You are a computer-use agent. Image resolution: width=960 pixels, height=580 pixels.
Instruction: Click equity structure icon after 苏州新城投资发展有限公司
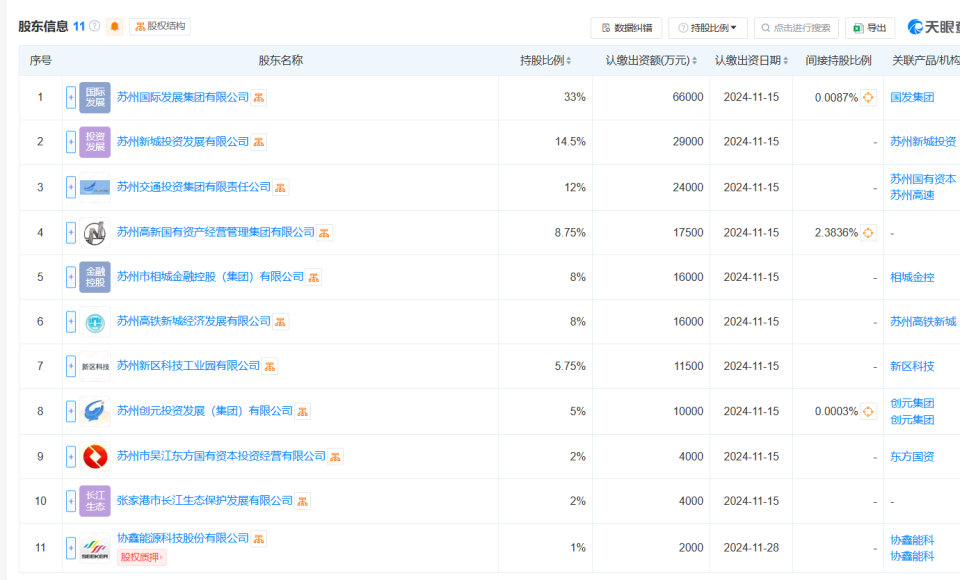259,143
